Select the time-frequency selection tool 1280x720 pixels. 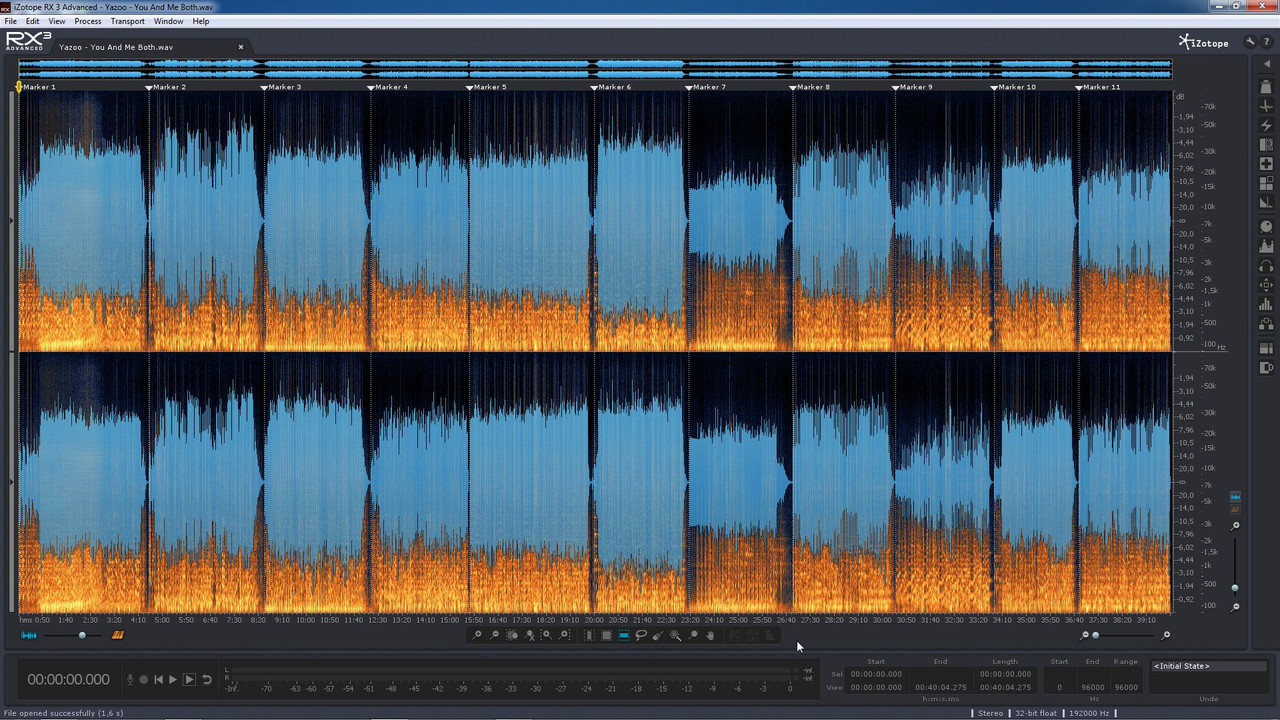tap(606, 635)
